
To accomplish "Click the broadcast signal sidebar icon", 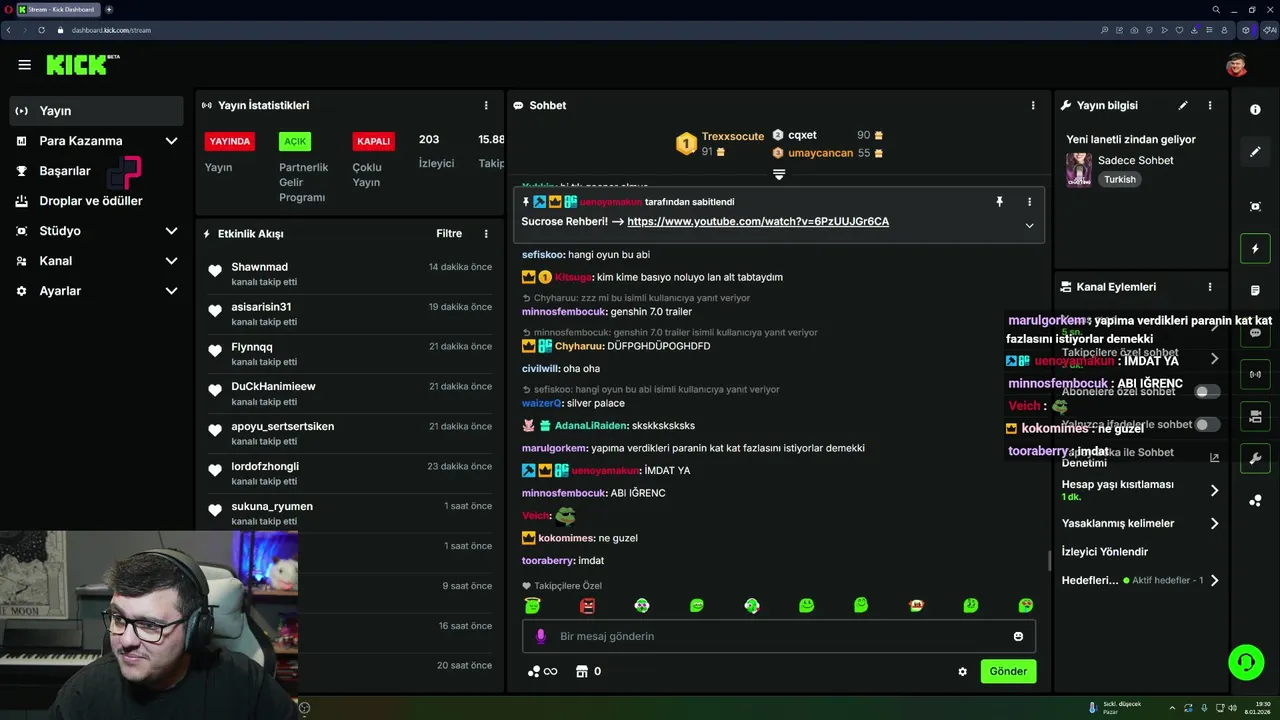I will [1255, 375].
